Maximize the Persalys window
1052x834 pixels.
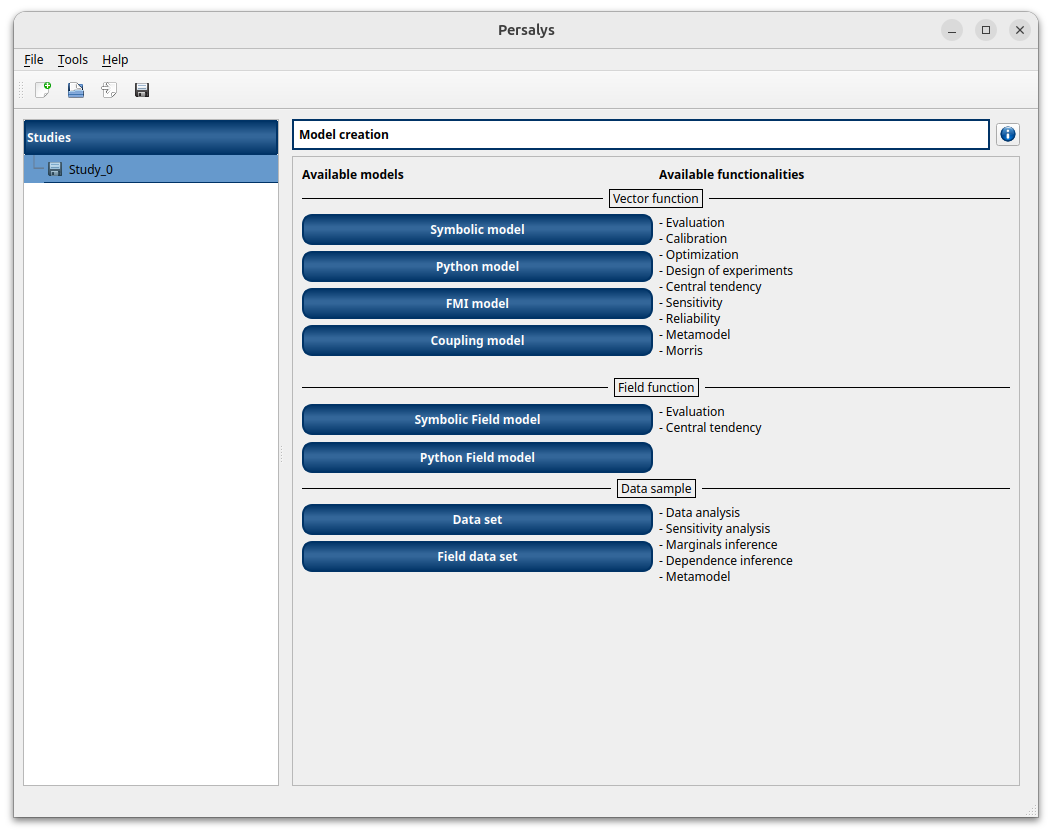tap(986, 30)
